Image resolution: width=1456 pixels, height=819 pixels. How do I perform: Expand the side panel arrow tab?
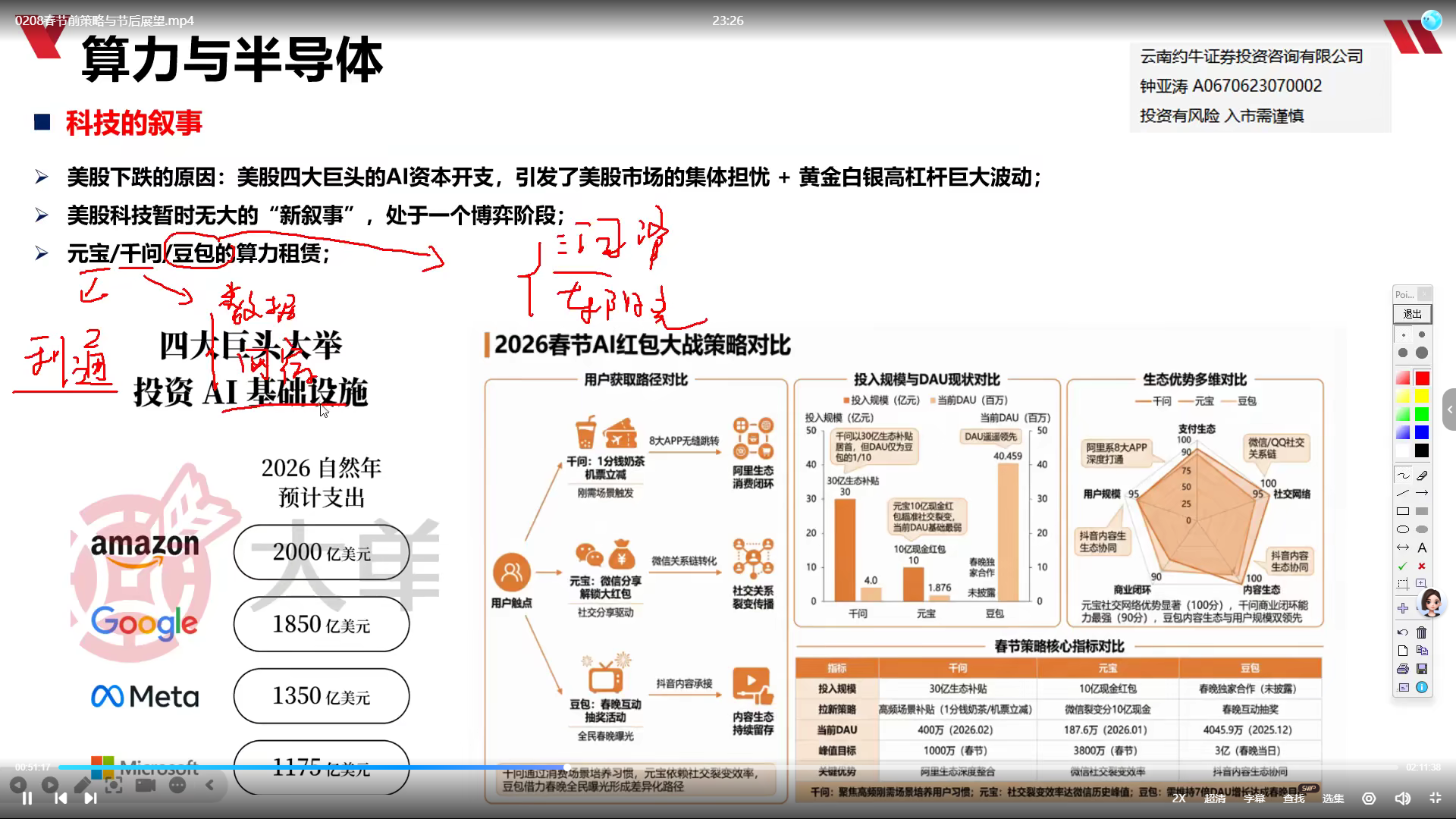[x=1449, y=409]
